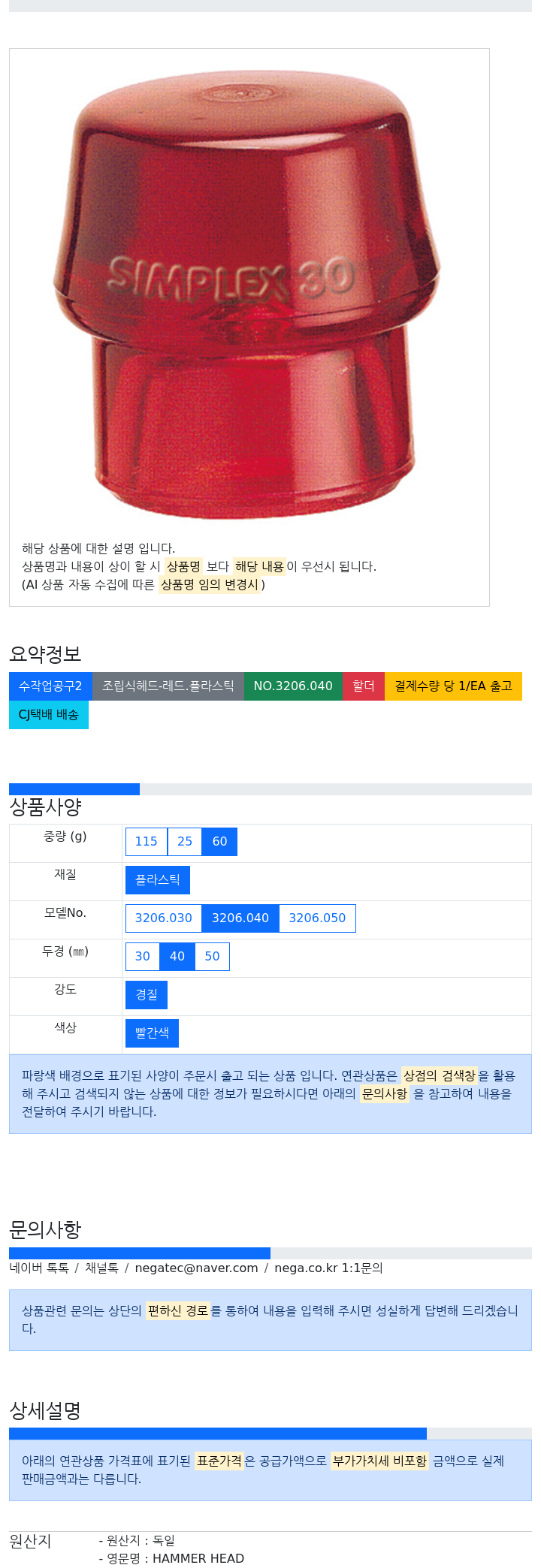This screenshot has width=541, height=1568.
Task: Click the nega.co.kr 1:1문의 link
Action: 328,1268
